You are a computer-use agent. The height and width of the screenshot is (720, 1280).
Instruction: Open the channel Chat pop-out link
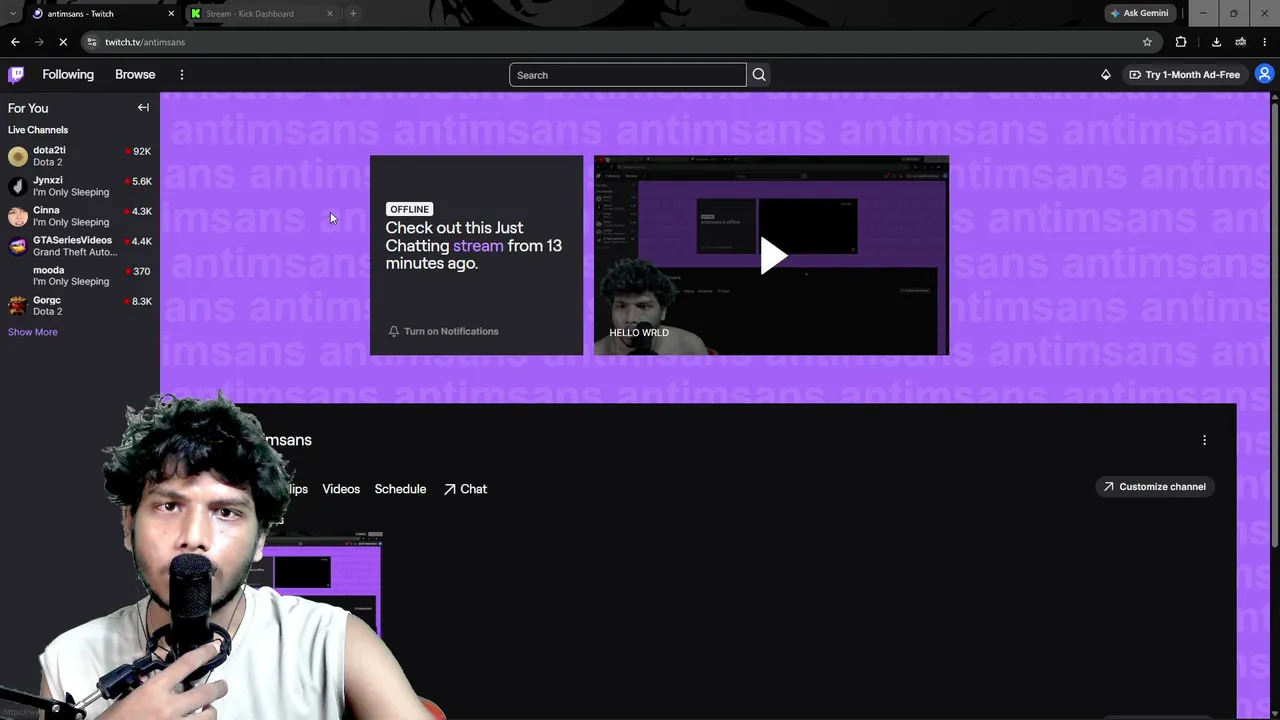click(466, 489)
